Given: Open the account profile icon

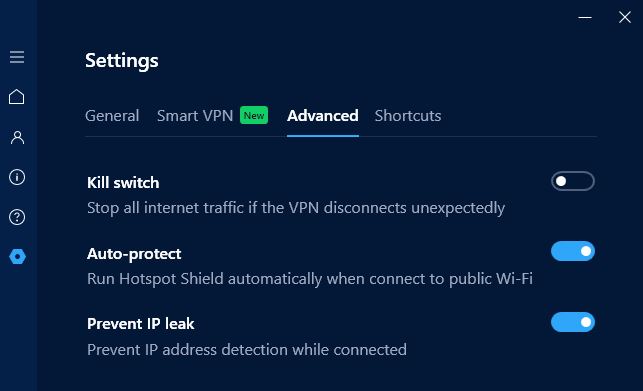Looking at the screenshot, I should point(17,137).
